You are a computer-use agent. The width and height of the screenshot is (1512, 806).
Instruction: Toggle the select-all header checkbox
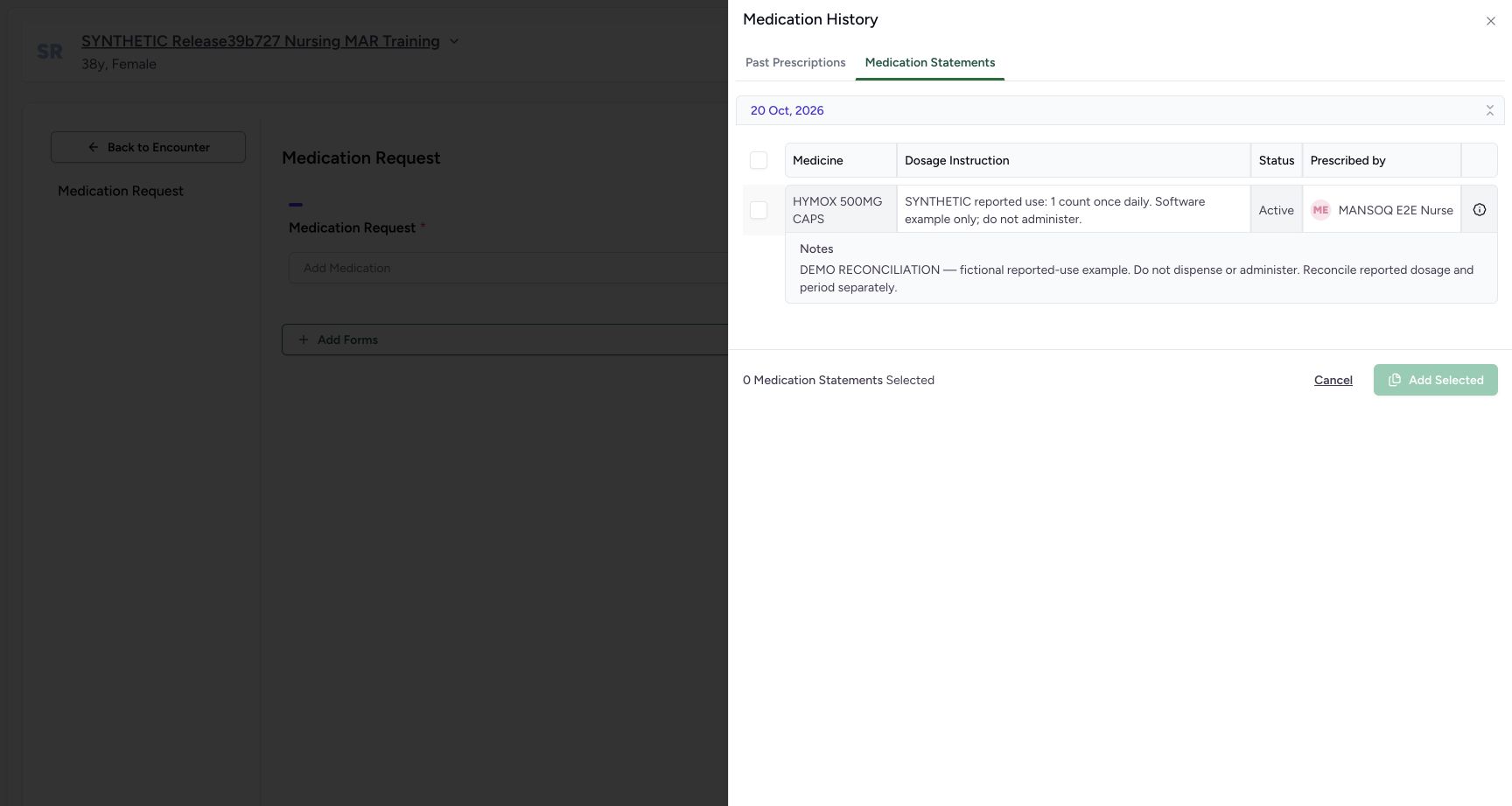(759, 160)
